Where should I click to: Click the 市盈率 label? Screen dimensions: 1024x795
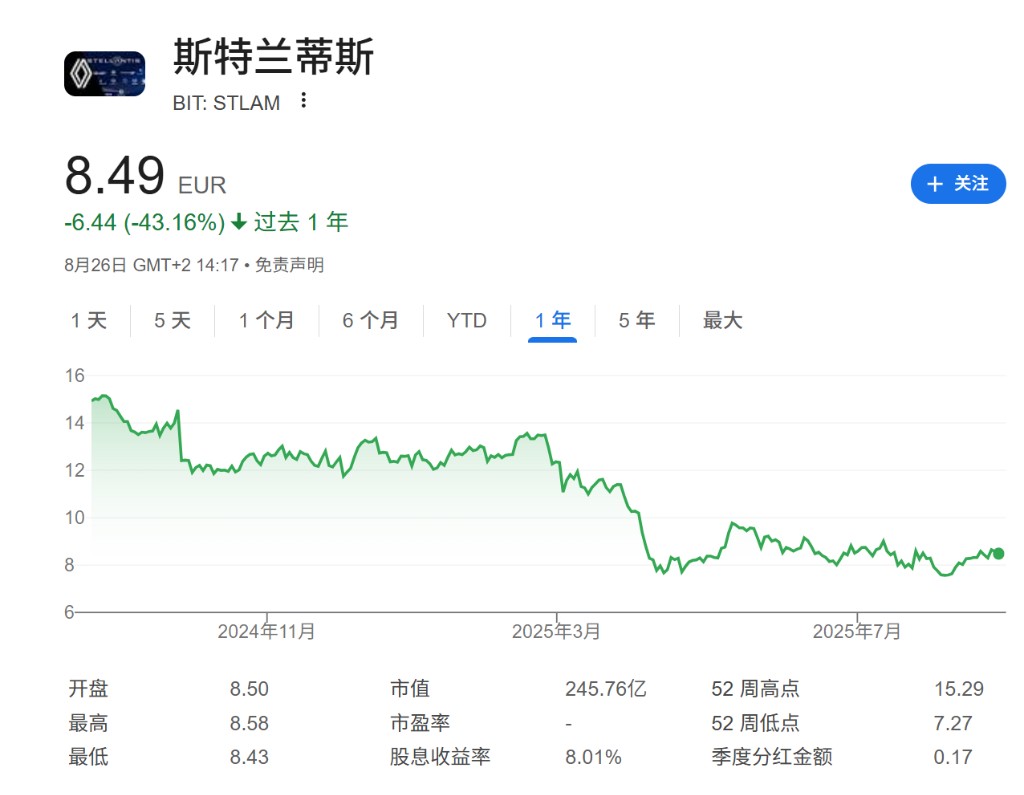coord(420,723)
